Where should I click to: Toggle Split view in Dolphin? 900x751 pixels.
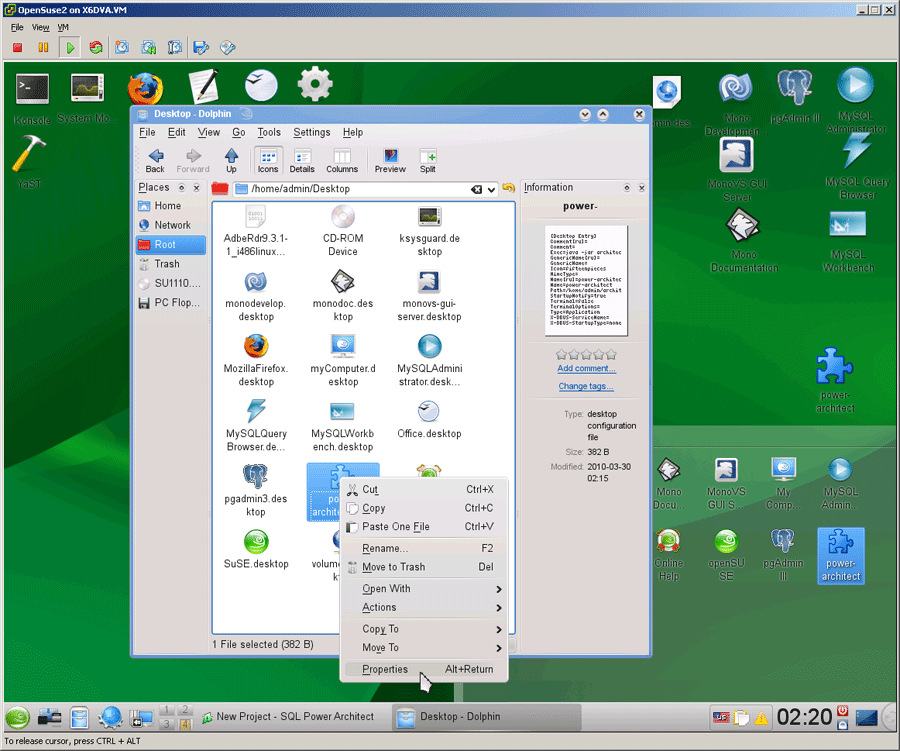point(428,160)
